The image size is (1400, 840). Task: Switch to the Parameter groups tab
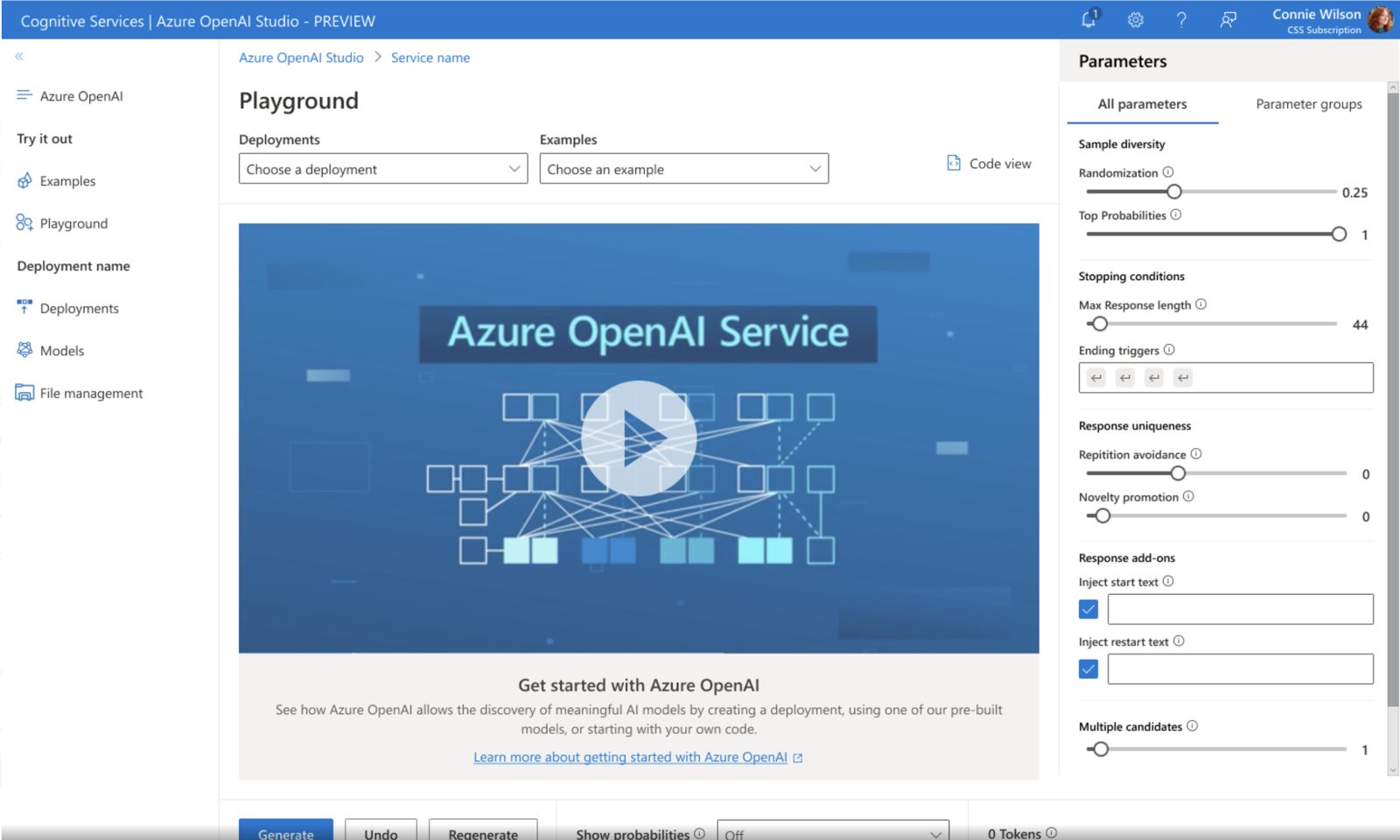(x=1309, y=104)
